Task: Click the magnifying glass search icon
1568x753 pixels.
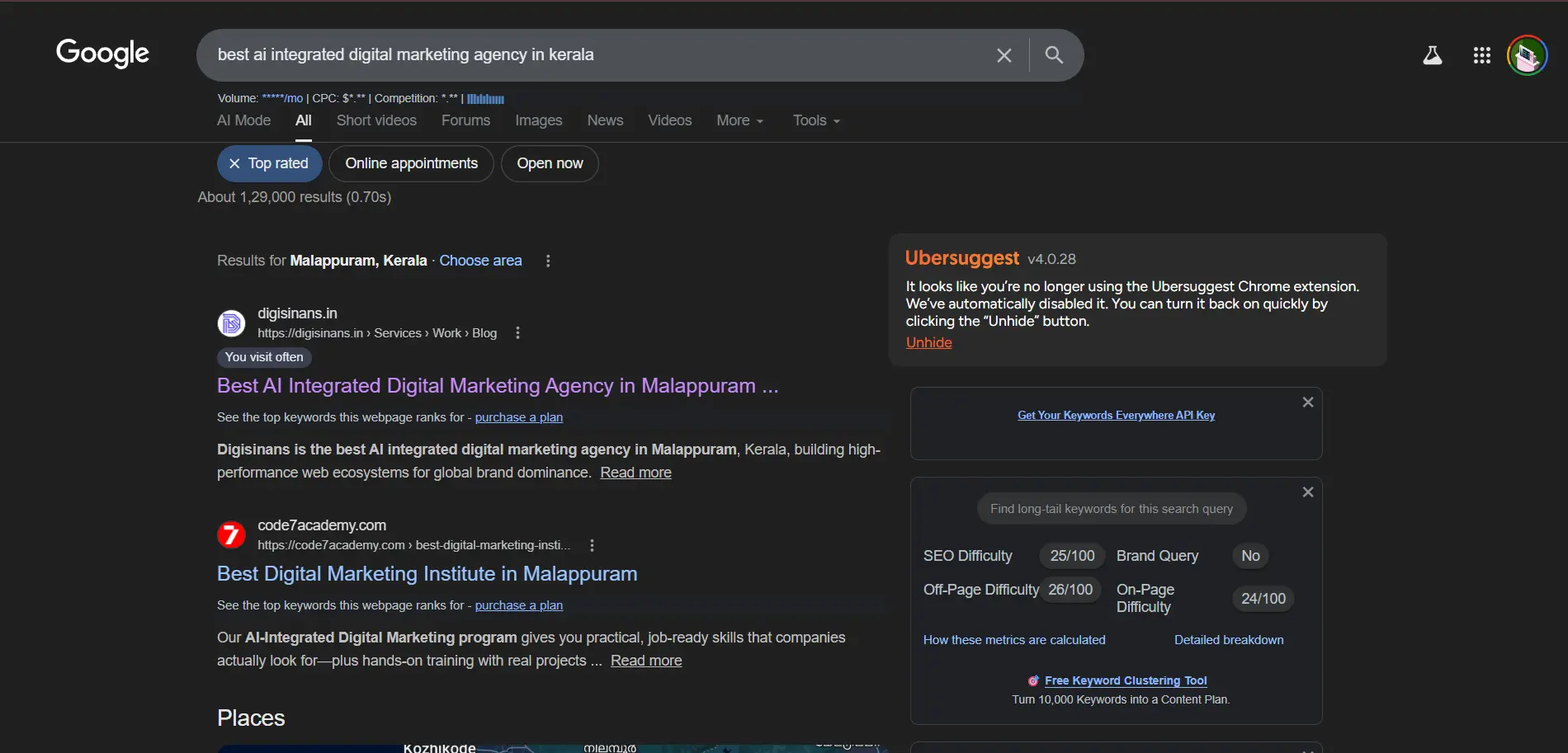Action: pyautogui.click(x=1053, y=55)
